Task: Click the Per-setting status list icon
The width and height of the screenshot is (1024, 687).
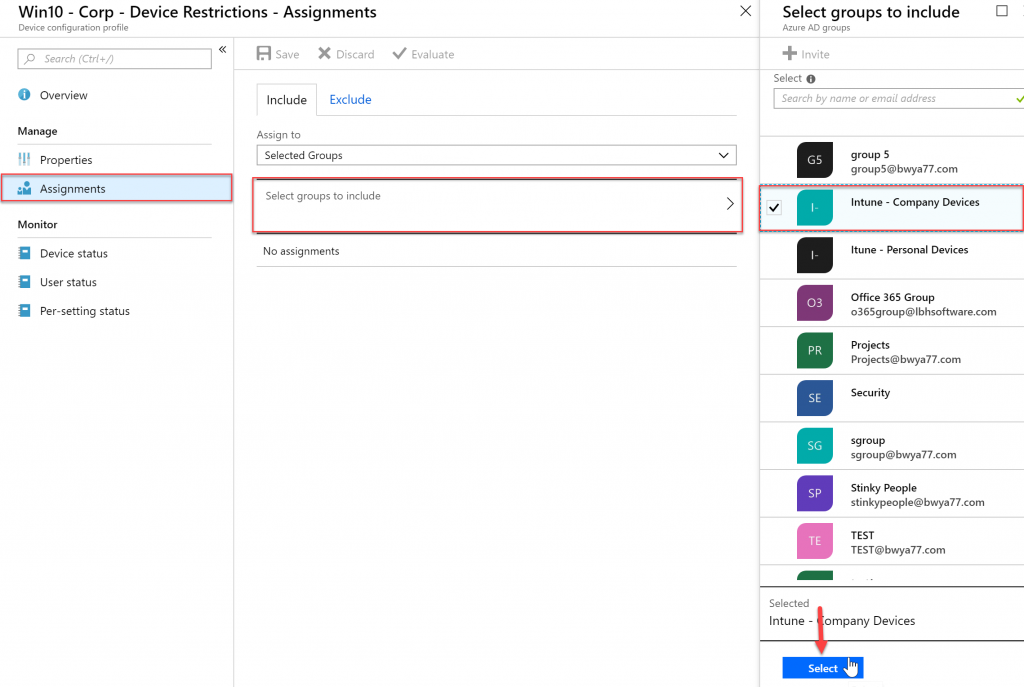Action: (24, 310)
